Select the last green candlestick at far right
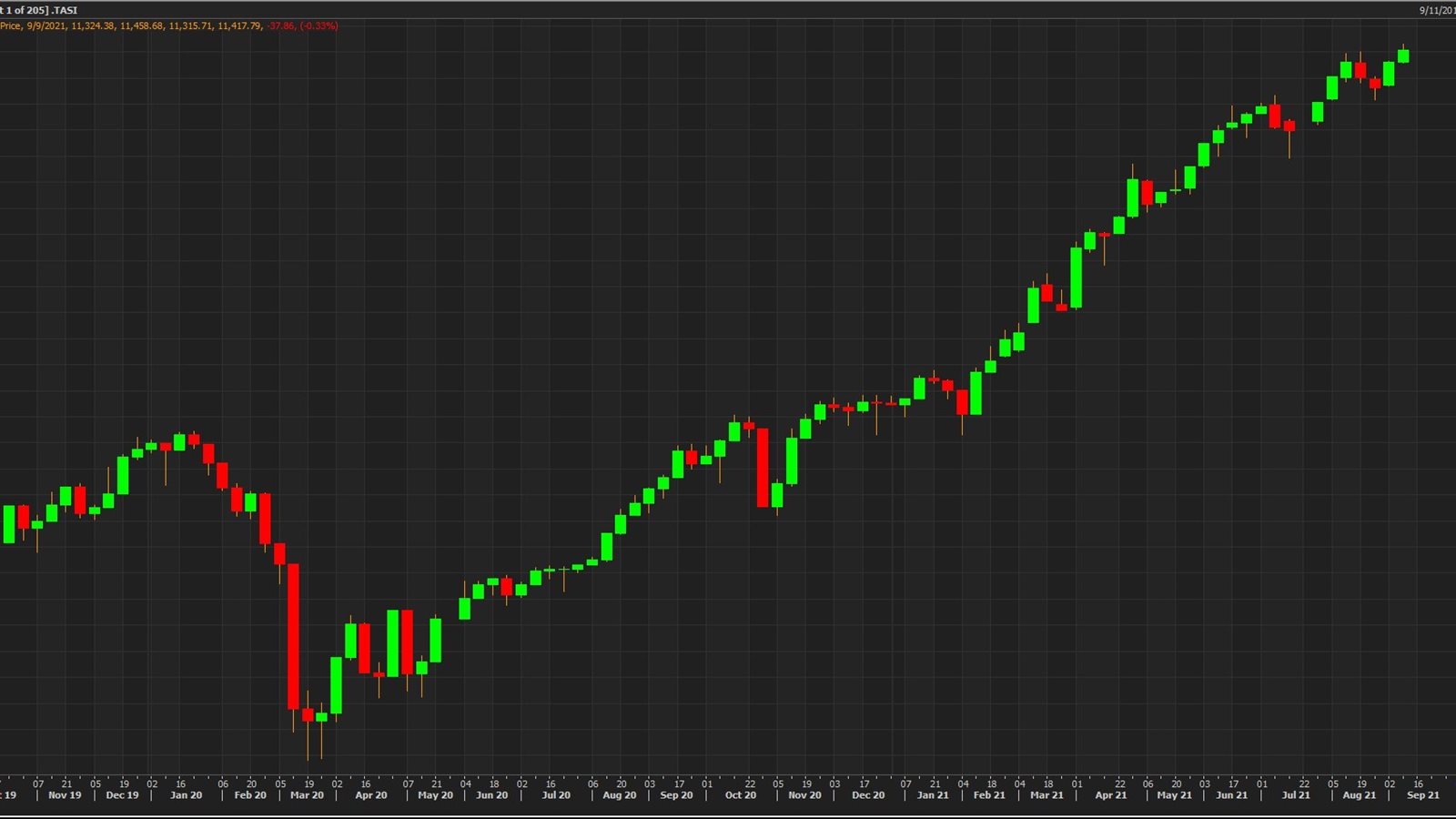This screenshot has height=819, width=1456. coord(1403,56)
